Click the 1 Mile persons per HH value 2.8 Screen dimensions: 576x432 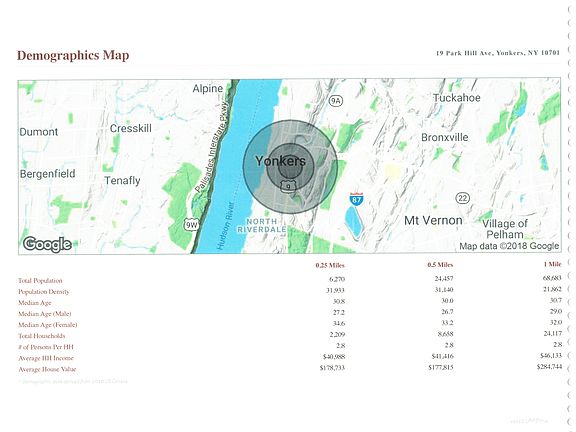click(558, 344)
